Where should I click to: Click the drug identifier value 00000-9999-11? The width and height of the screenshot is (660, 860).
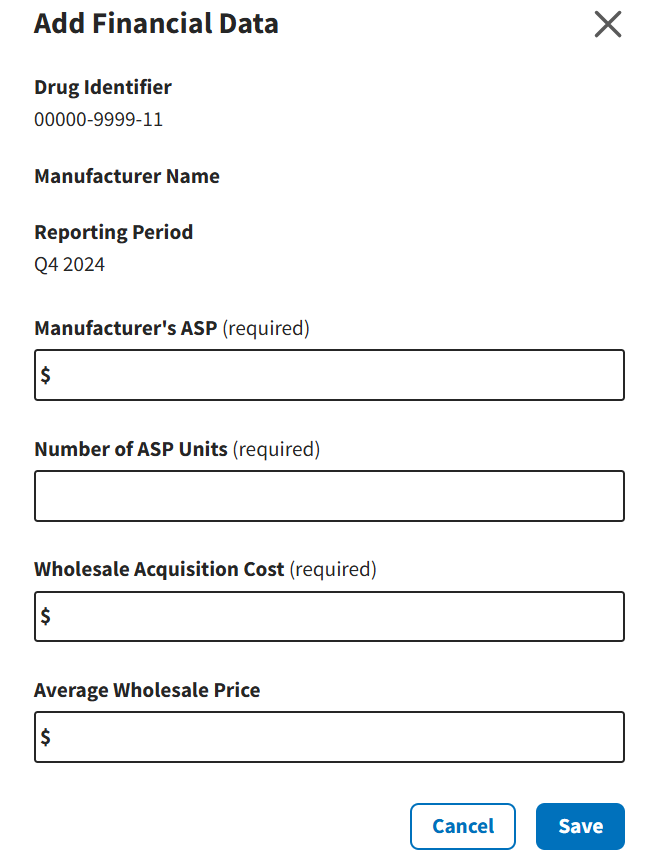pyautogui.click(x=98, y=120)
